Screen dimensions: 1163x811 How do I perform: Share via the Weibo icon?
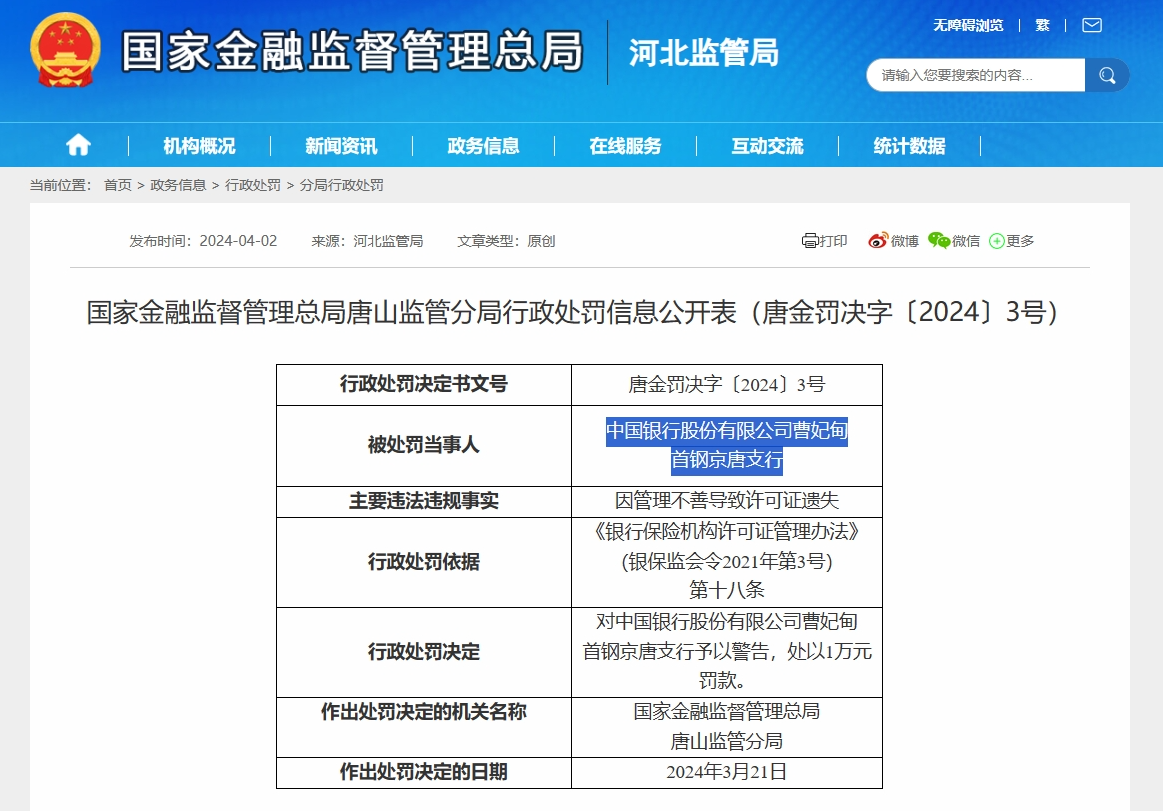pyautogui.click(x=878, y=240)
